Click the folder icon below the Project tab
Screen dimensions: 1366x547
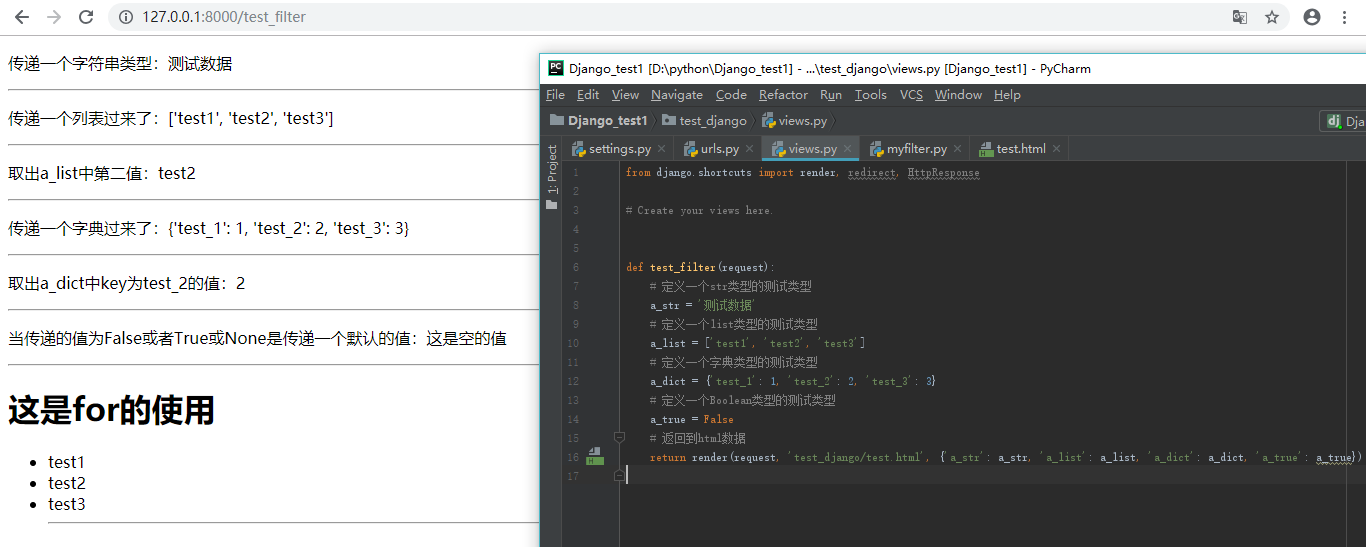pos(551,204)
